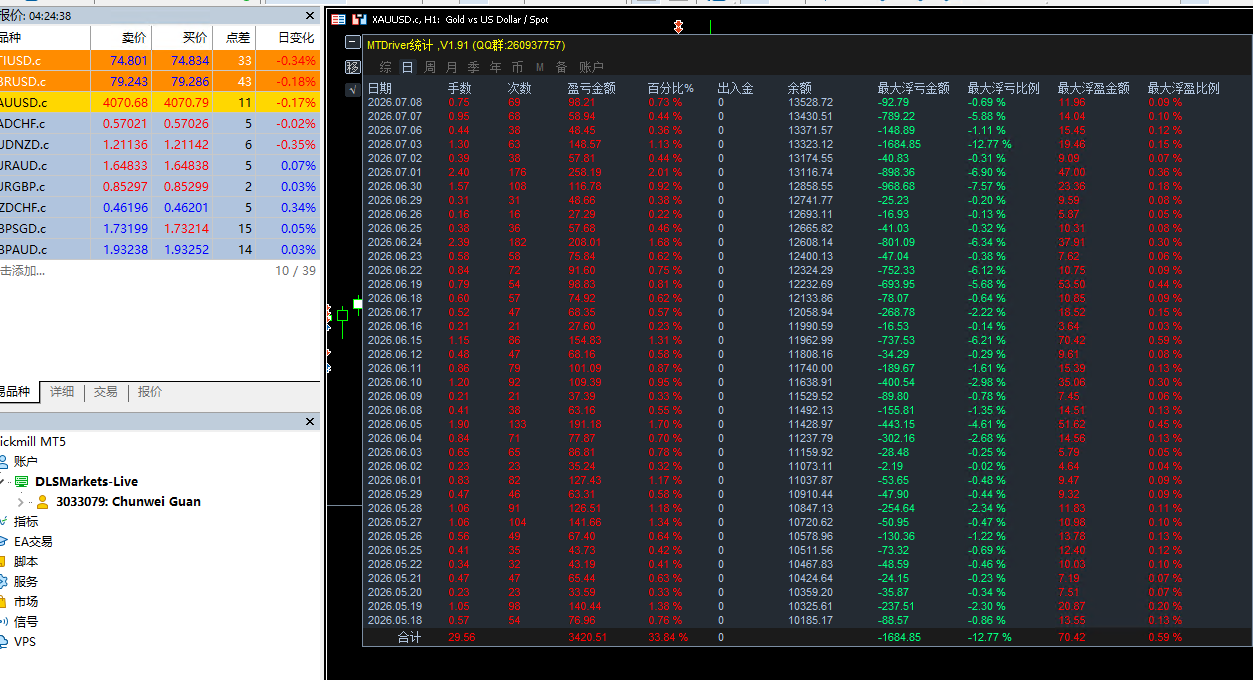This screenshot has width=1253, height=680.
Task: Click the 盈亏金额 column header
Action: 591,88
